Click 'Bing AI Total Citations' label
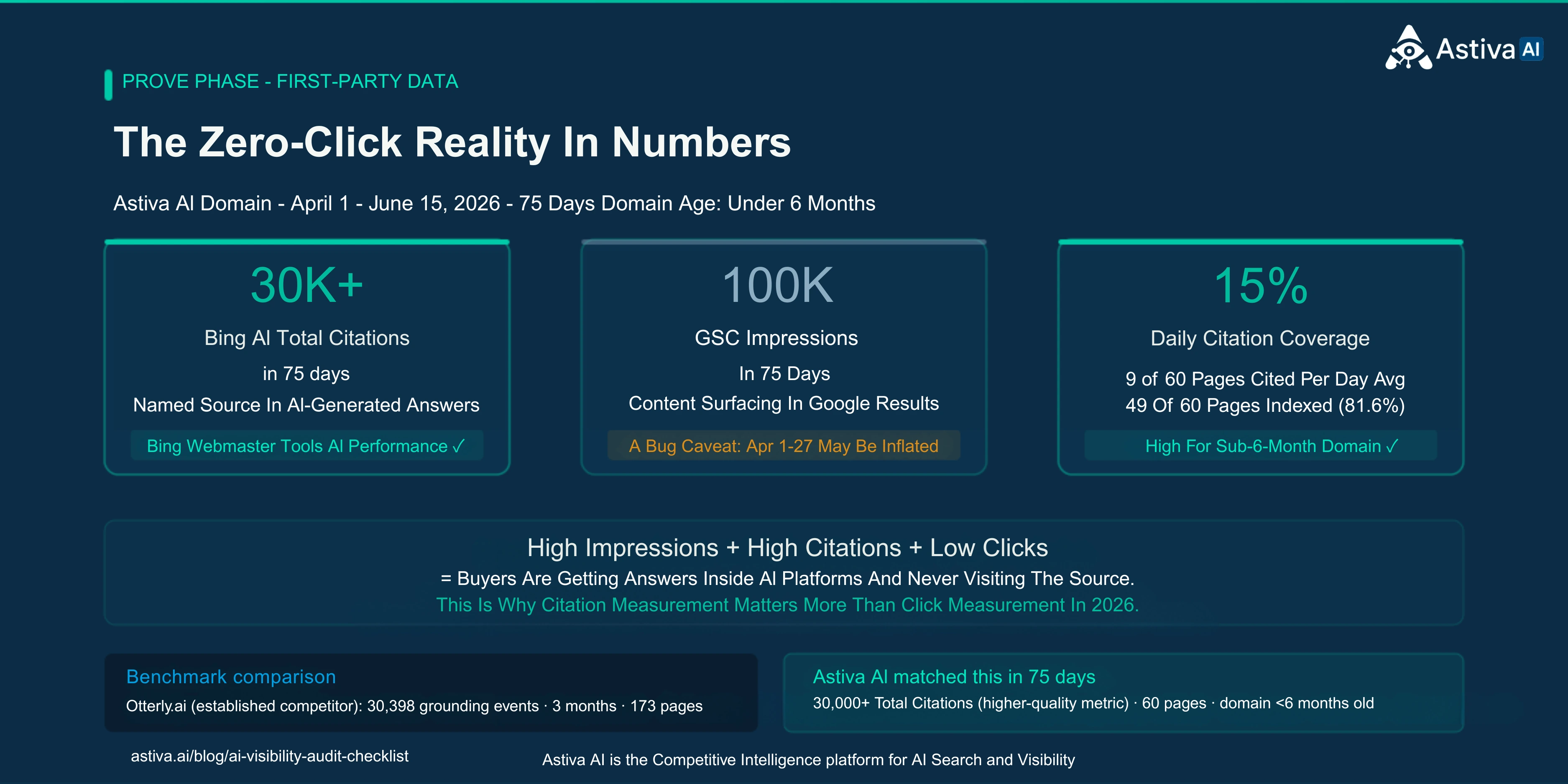The width and height of the screenshot is (1568, 784). click(x=307, y=338)
